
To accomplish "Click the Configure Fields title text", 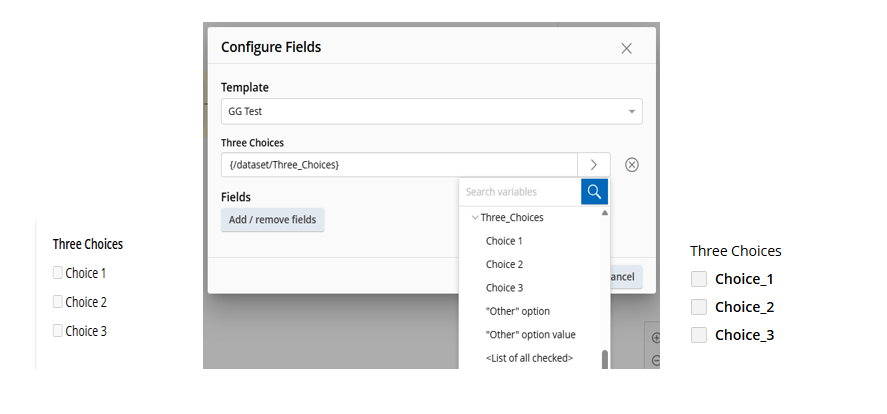I will (271, 47).
